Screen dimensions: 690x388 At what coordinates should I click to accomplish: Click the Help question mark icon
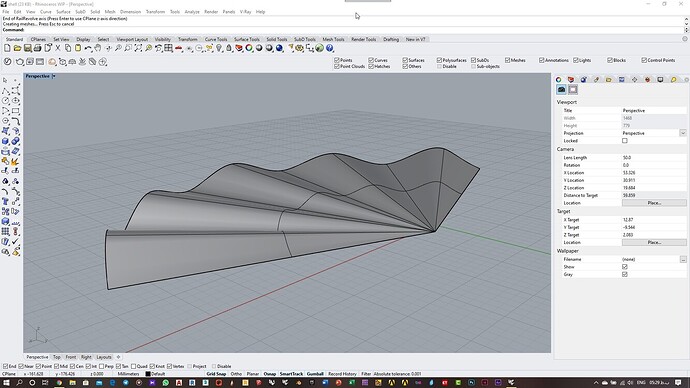pyautogui.click(x=330, y=48)
